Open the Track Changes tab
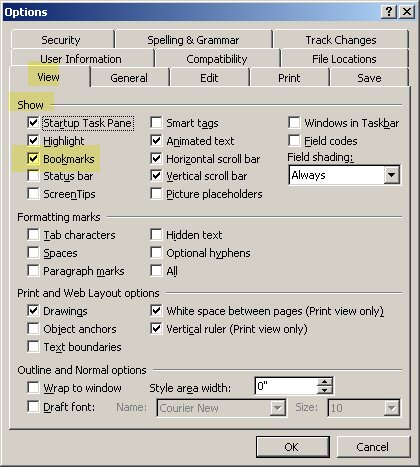This screenshot has width=420, height=467. (341, 40)
